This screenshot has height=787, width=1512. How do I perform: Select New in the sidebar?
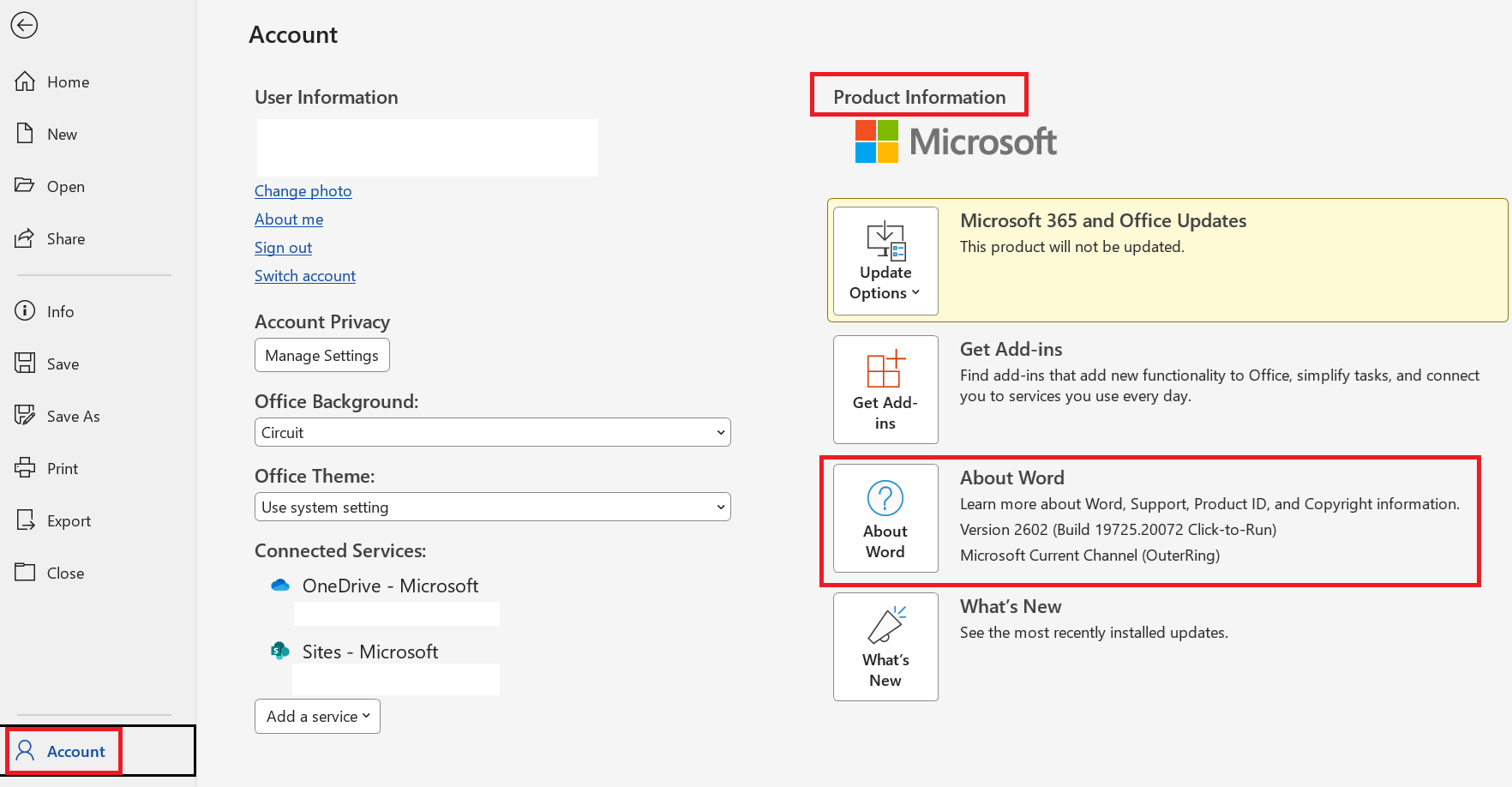coord(63,135)
